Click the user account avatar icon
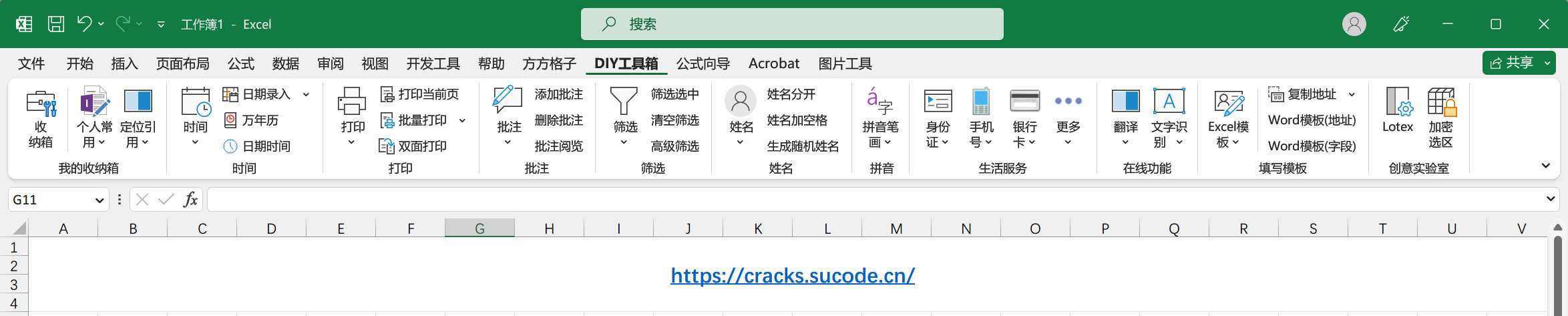 tap(1354, 24)
